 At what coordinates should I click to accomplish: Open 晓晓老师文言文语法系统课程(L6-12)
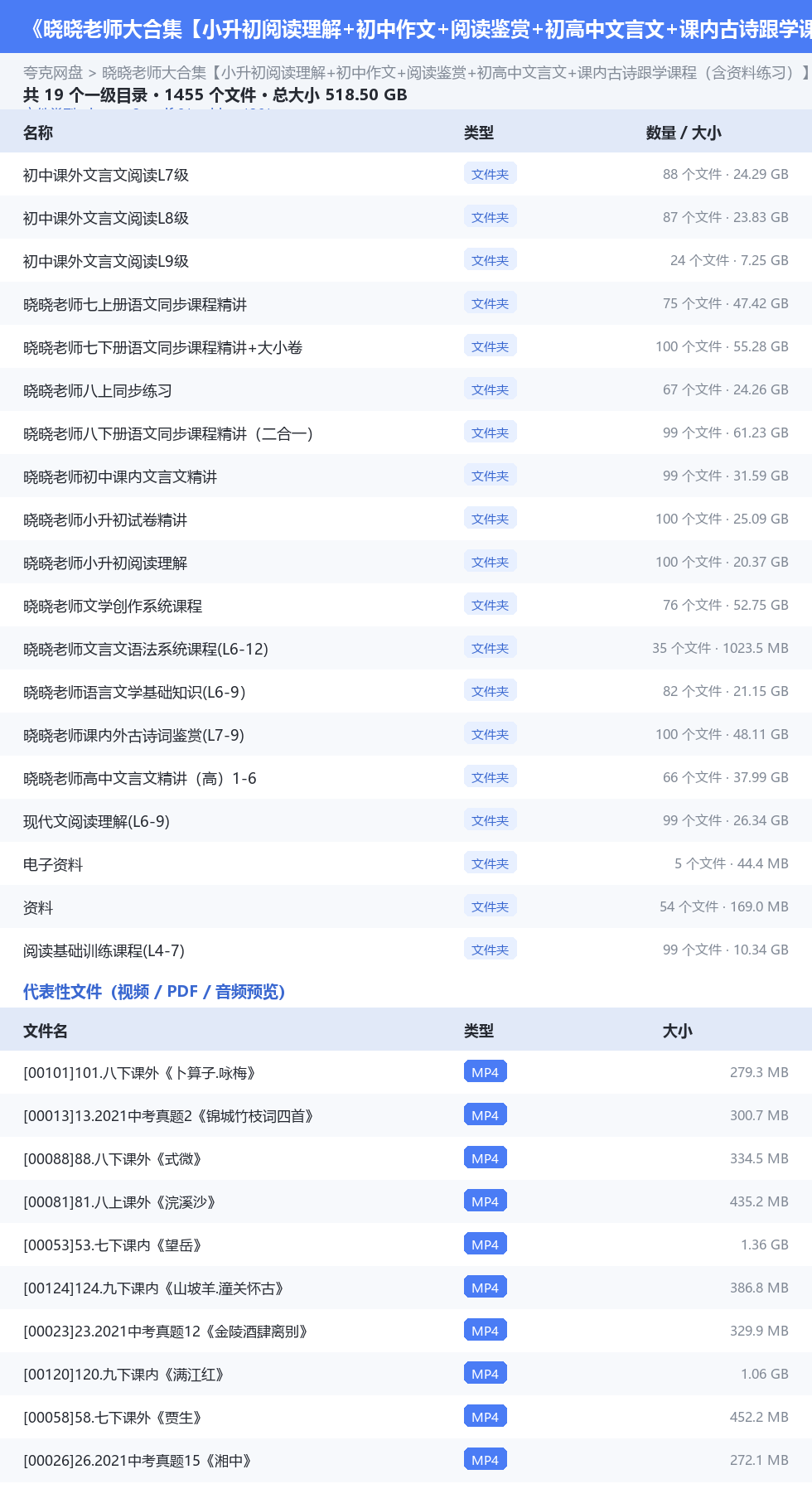146,649
